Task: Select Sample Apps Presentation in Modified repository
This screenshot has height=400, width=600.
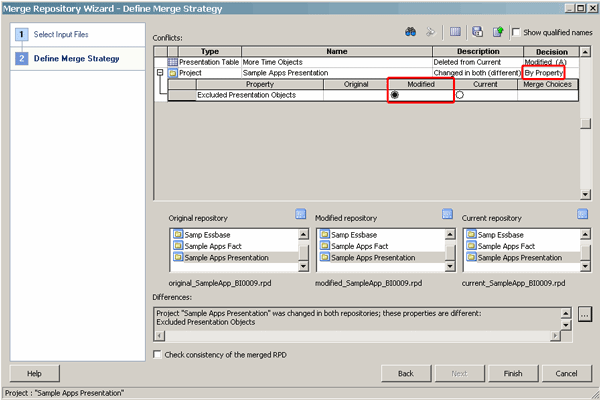Action: click(x=373, y=258)
